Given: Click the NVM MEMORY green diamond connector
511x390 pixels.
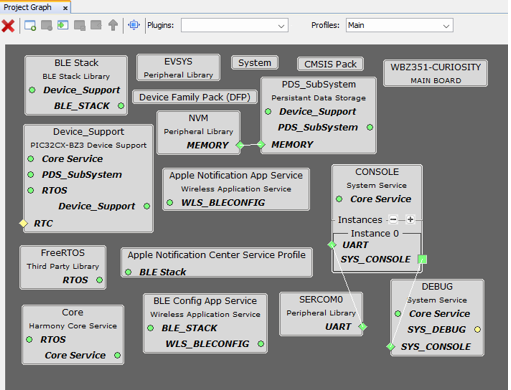Looking at the screenshot, I should coord(240,145).
